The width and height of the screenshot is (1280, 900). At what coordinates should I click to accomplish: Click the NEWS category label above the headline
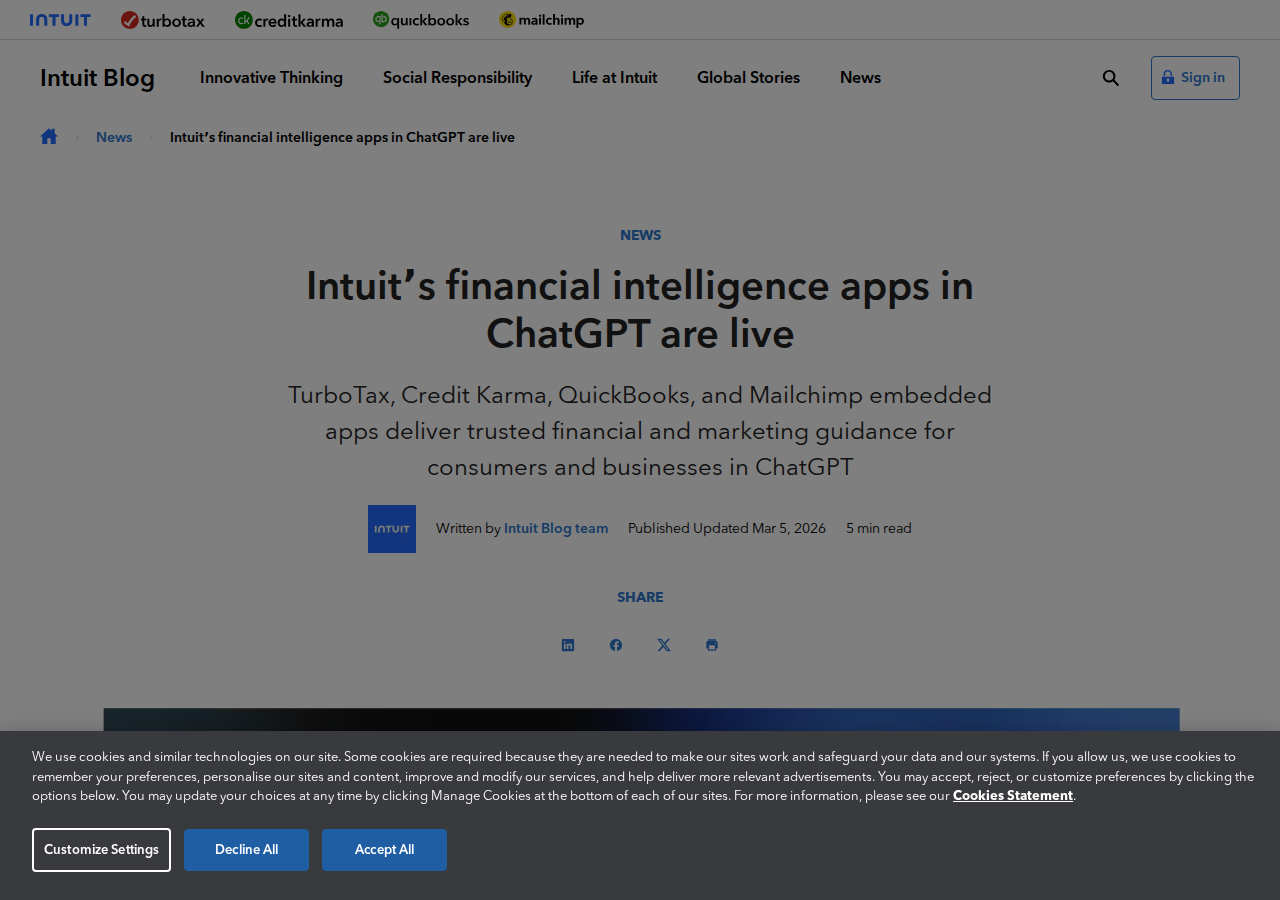tap(640, 236)
